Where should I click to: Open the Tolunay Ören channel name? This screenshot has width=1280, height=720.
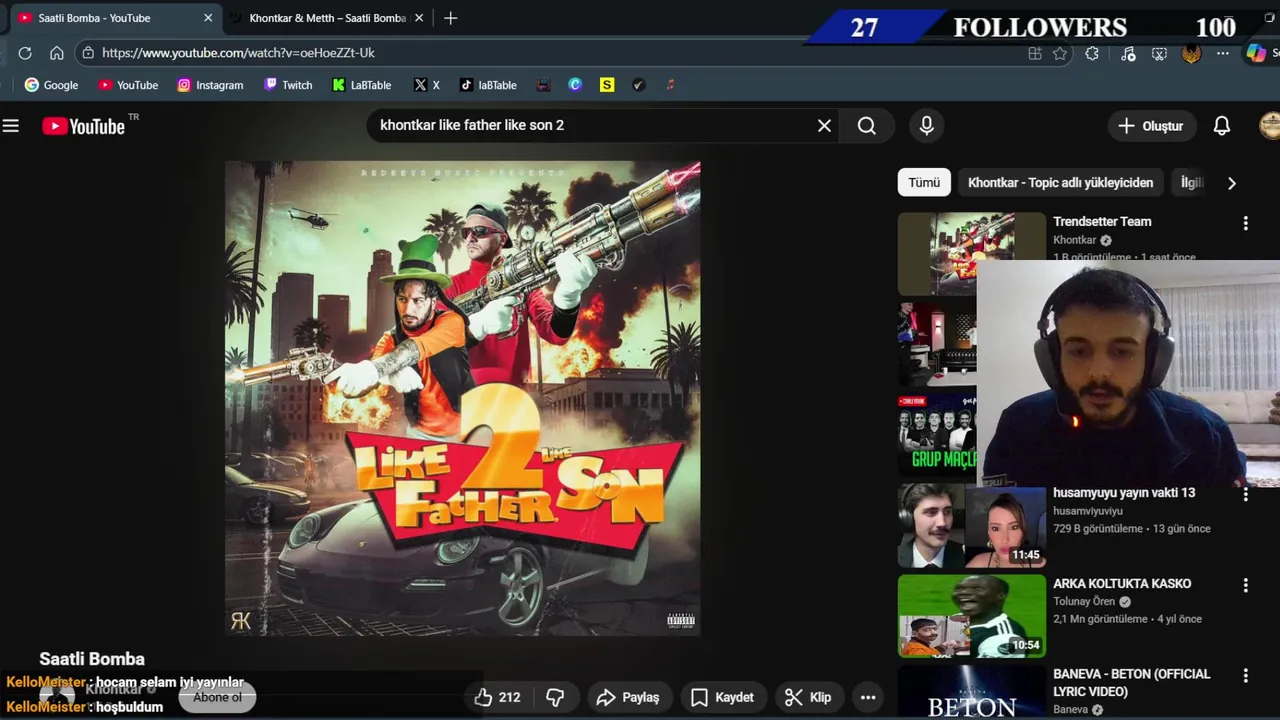(x=1084, y=601)
